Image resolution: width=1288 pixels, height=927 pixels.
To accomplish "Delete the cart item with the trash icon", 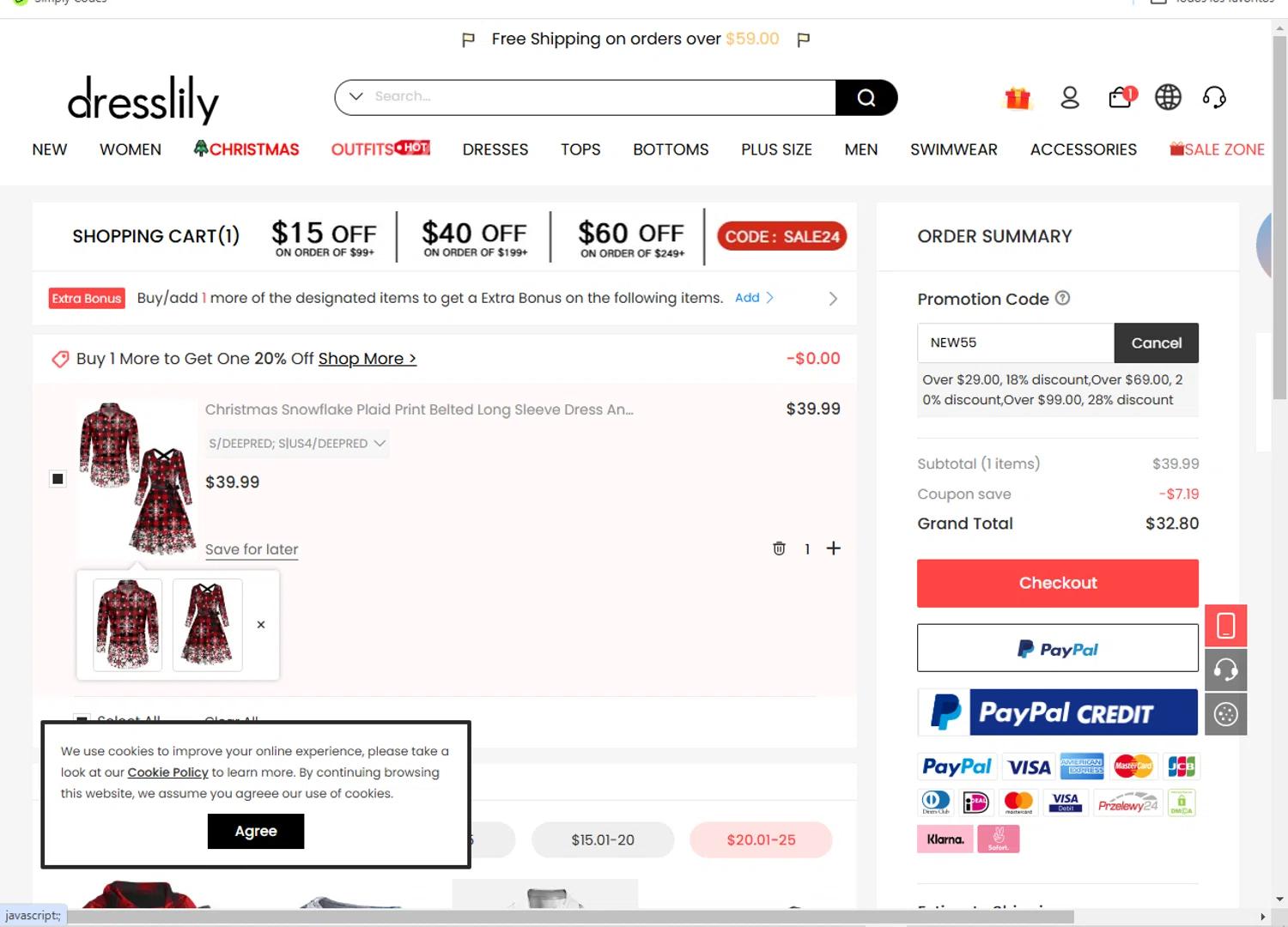I will pos(779,548).
